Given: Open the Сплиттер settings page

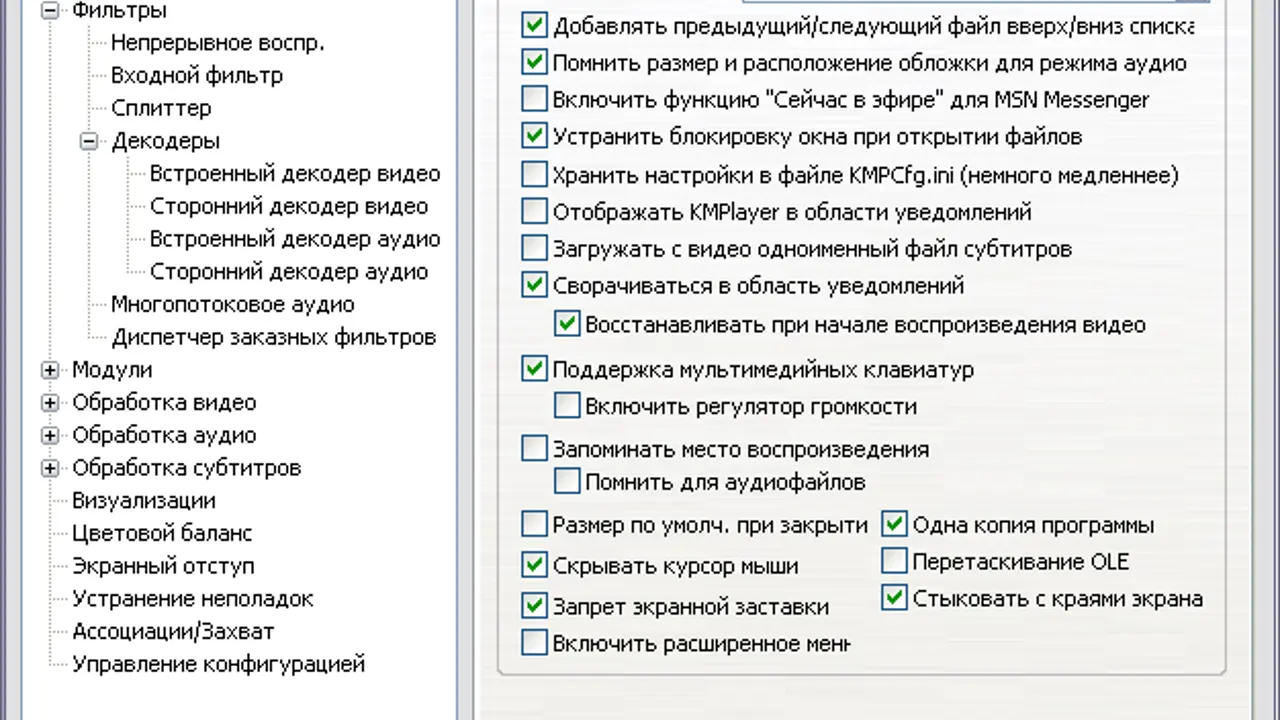Looking at the screenshot, I should (161, 108).
